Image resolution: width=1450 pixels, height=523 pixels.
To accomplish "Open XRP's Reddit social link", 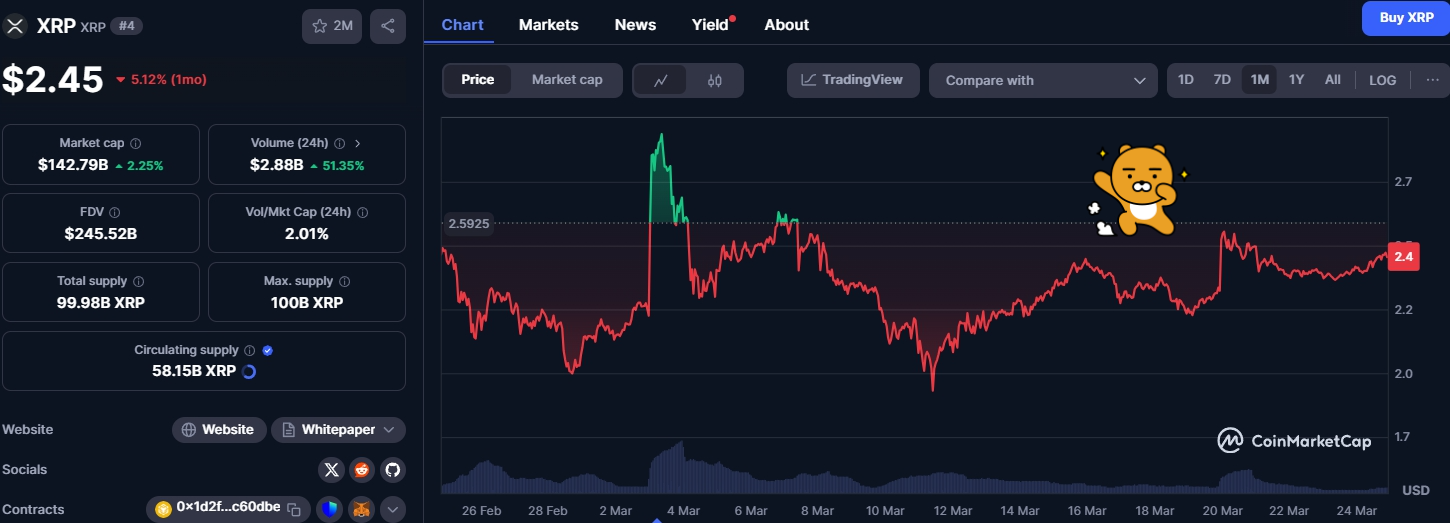I will click(x=362, y=470).
